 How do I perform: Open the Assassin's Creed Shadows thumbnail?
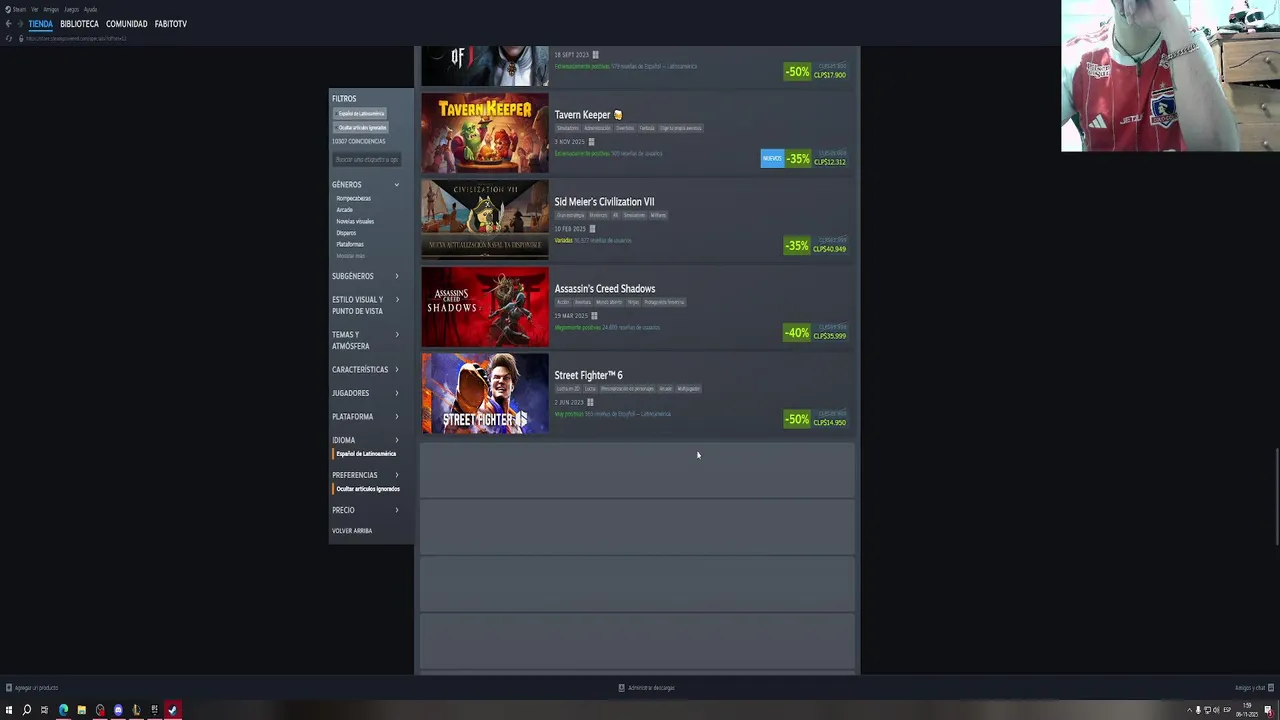[485, 307]
